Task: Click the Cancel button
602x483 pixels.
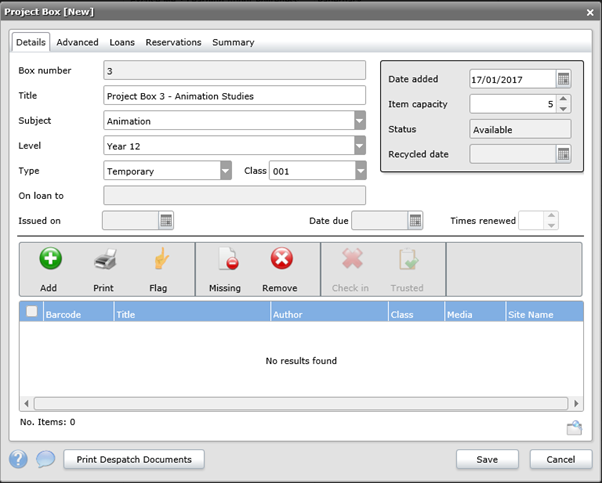Action: click(x=561, y=460)
